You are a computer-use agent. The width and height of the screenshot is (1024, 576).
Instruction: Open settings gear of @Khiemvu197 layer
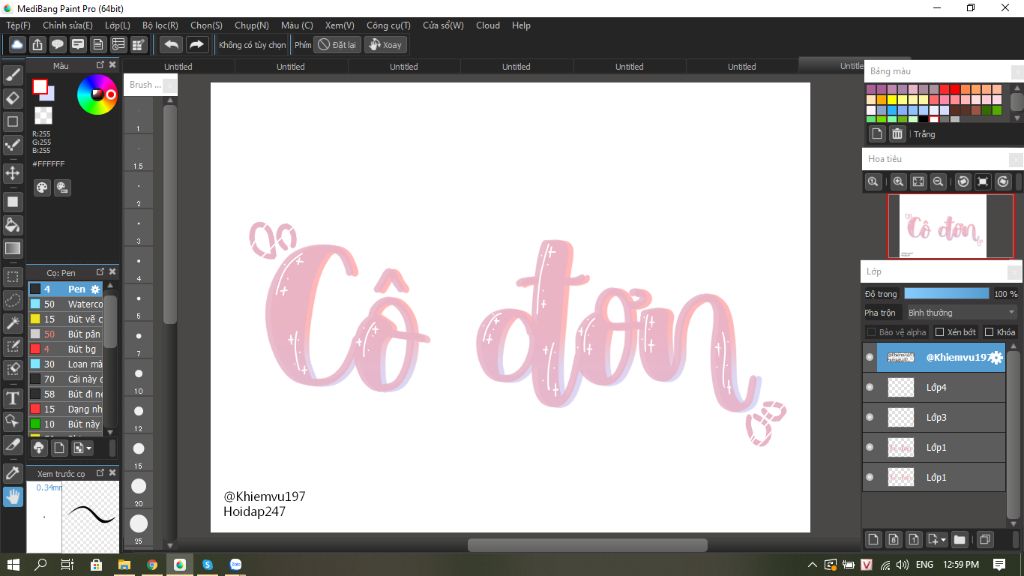pyautogui.click(x=995, y=357)
